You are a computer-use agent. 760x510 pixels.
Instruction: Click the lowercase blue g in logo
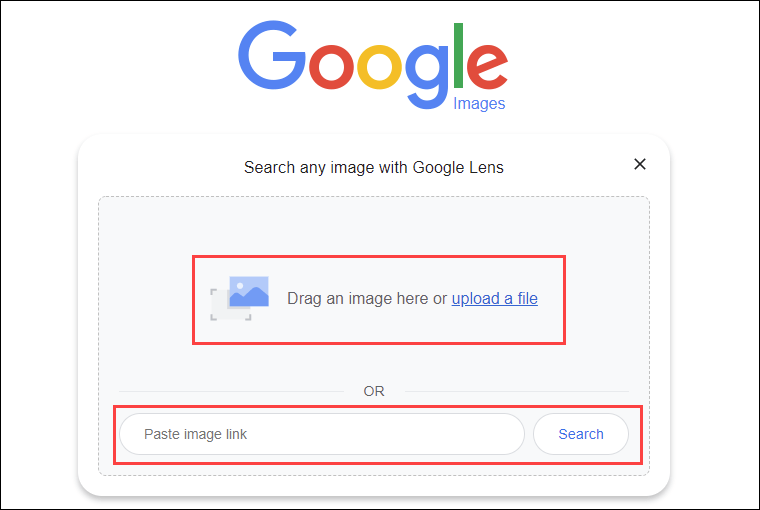point(427,76)
